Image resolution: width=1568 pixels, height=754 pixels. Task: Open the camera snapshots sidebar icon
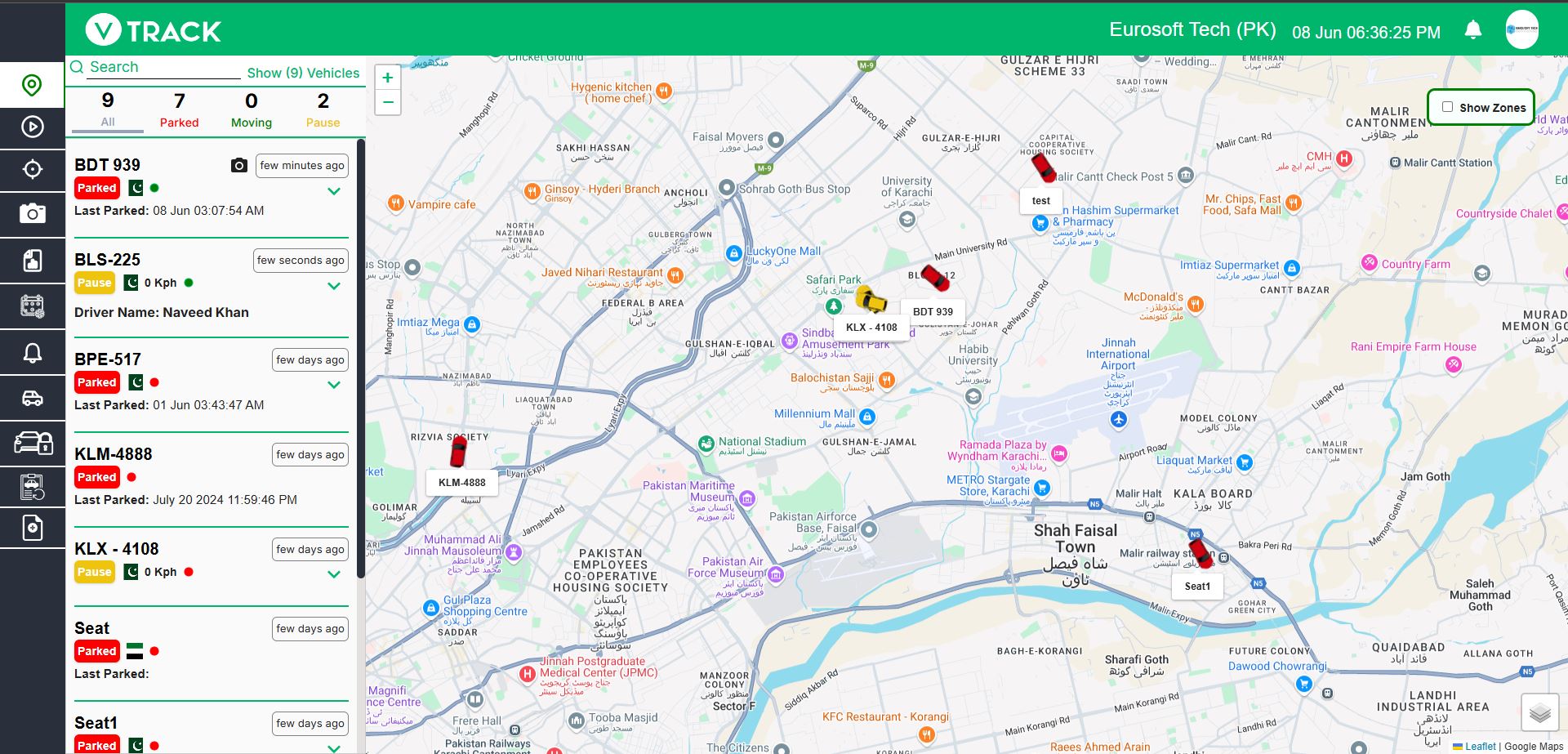(x=32, y=214)
